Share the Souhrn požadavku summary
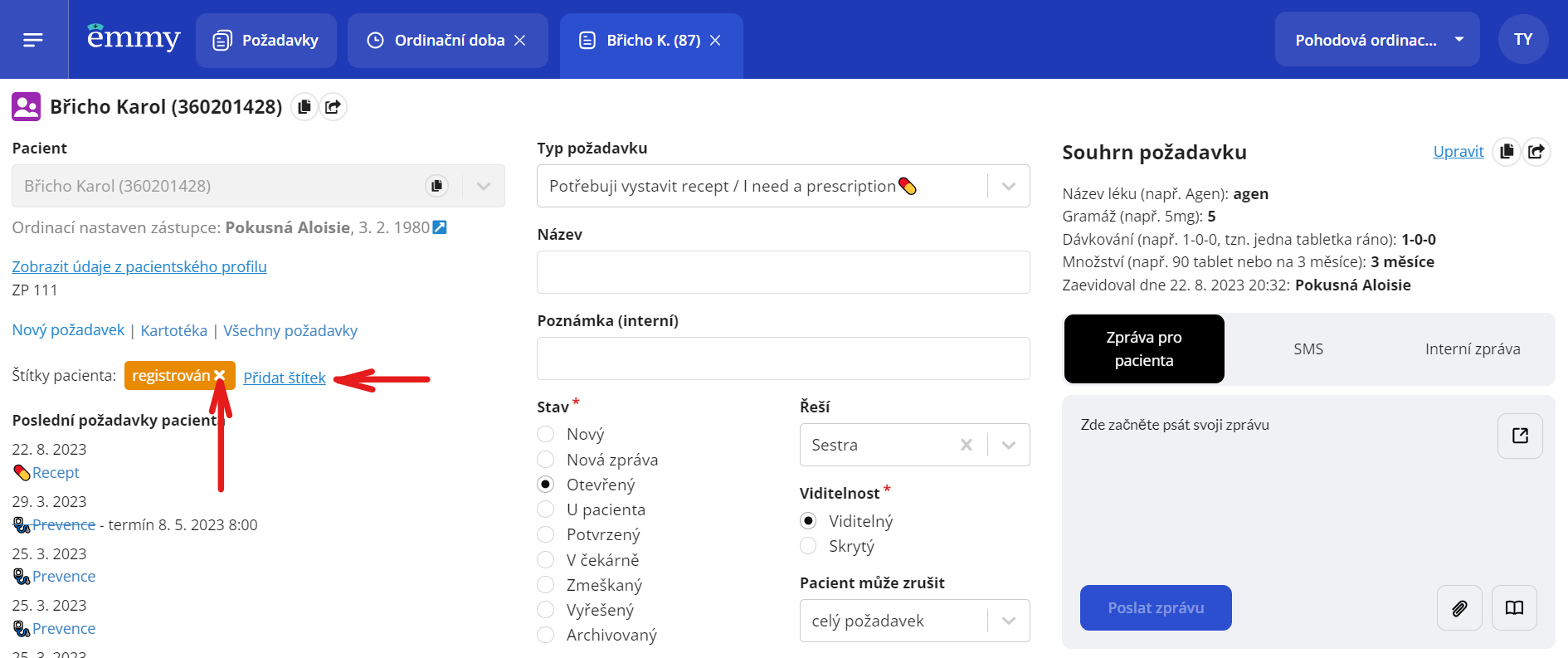Viewport: 1568px width, 658px height. [1536, 151]
